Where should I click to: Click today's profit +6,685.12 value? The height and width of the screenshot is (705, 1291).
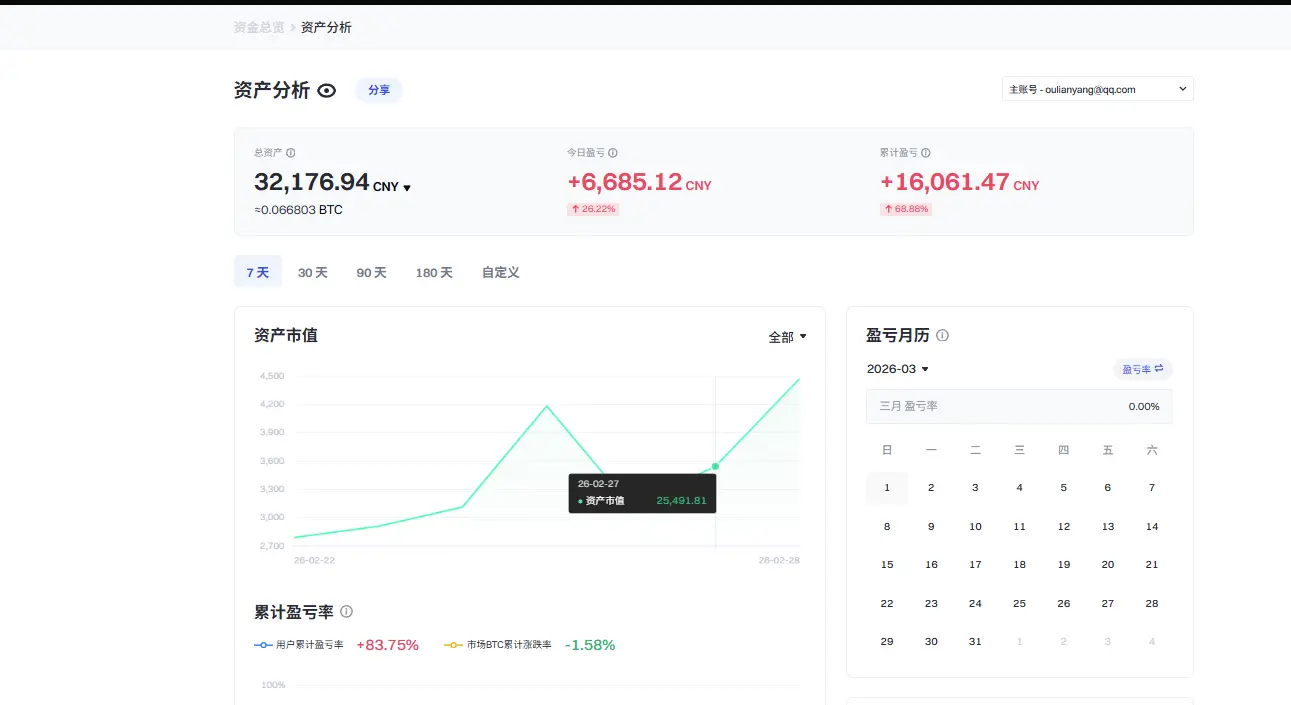click(x=625, y=182)
